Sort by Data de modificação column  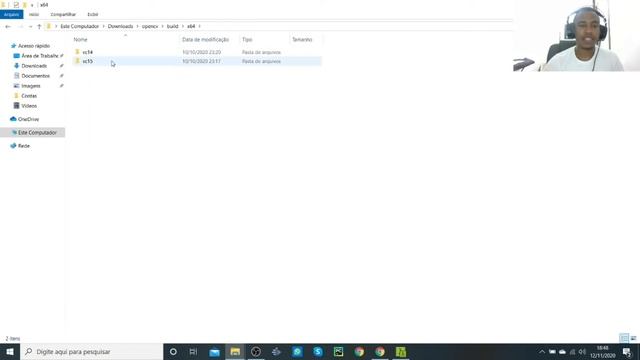coord(206,40)
